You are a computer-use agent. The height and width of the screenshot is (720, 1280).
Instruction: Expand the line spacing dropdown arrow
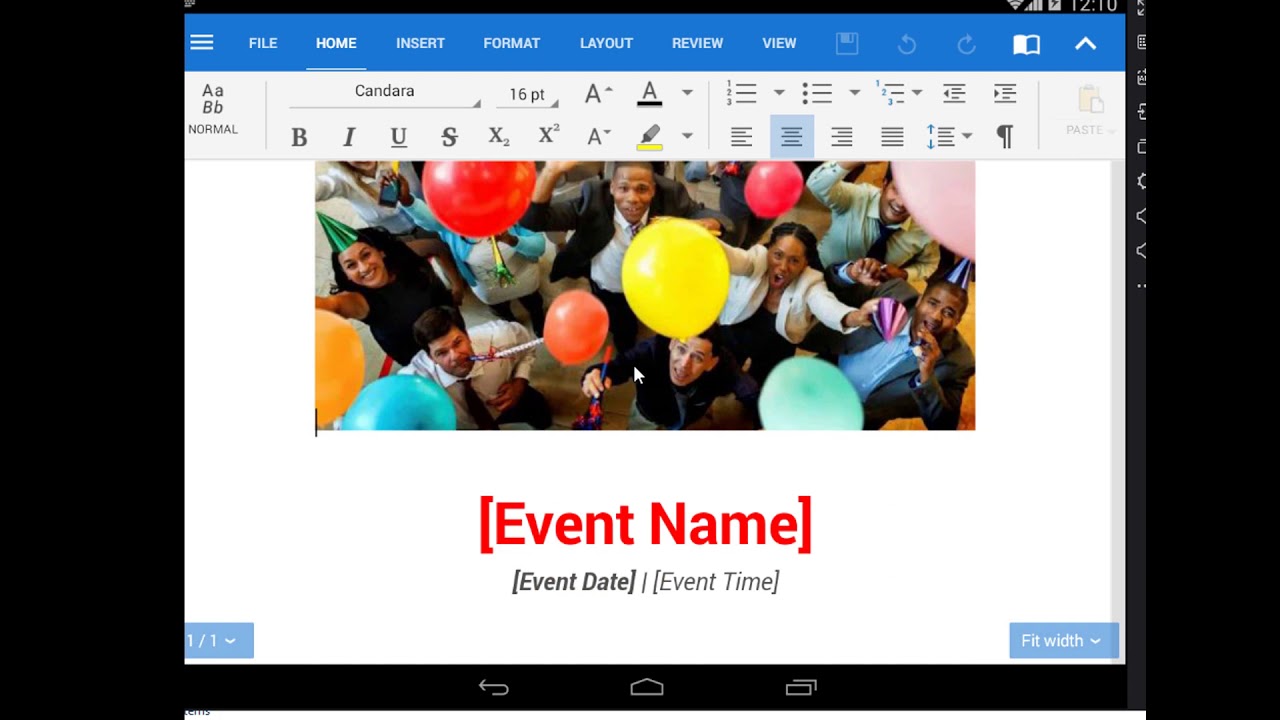[x=967, y=137]
